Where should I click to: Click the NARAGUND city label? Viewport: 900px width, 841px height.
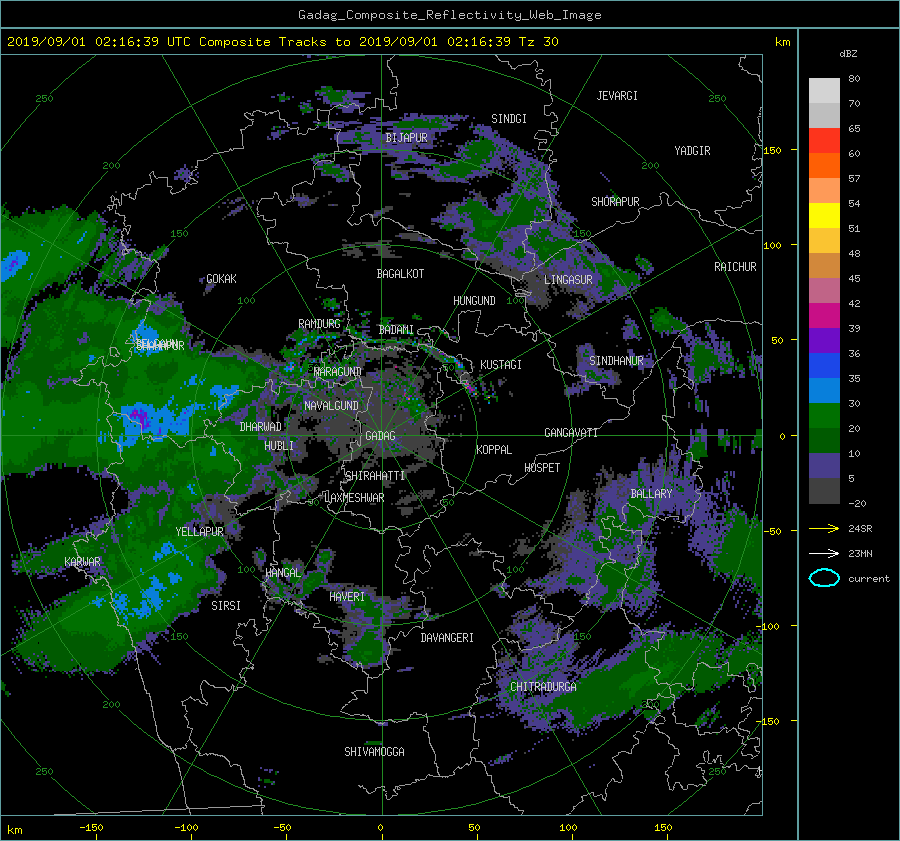click(338, 372)
